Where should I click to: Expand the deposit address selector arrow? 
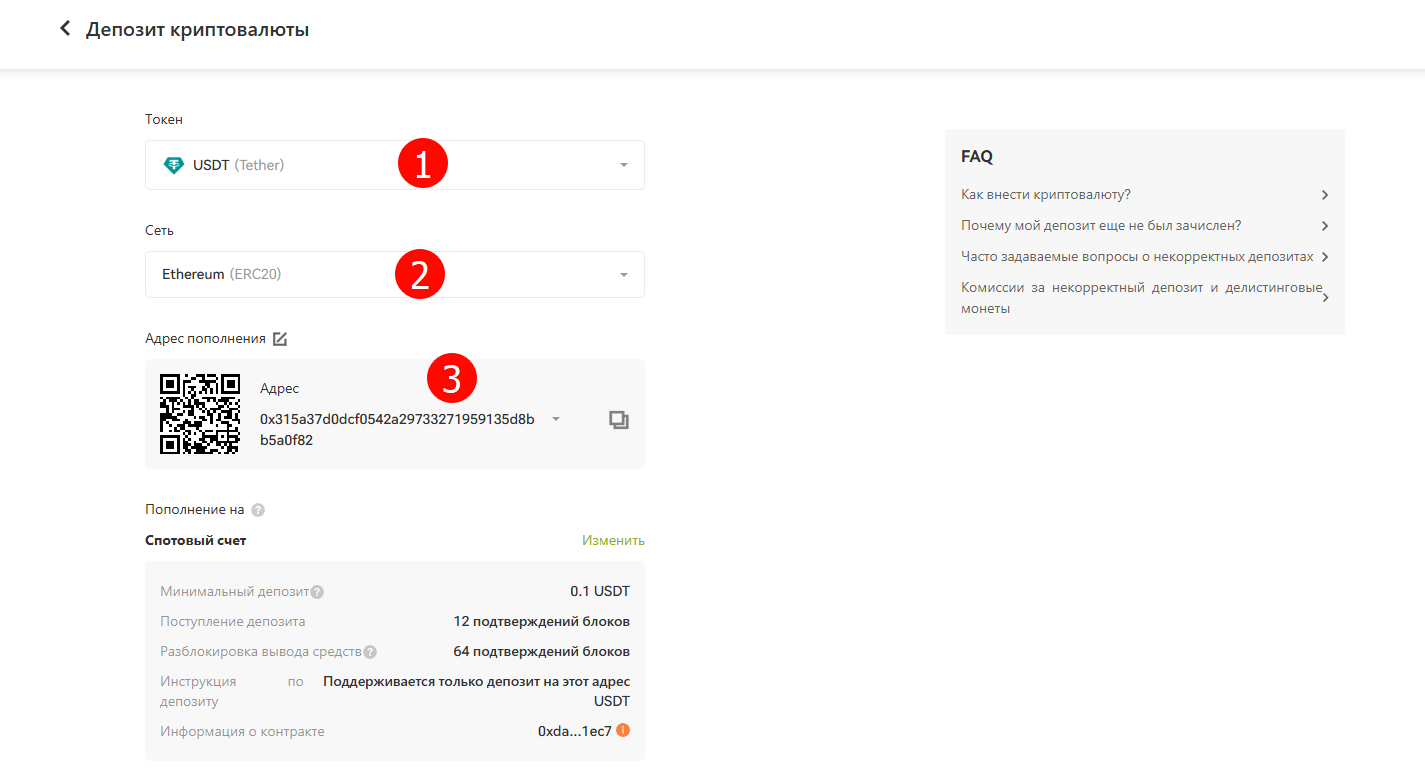(x=556, y=419)
